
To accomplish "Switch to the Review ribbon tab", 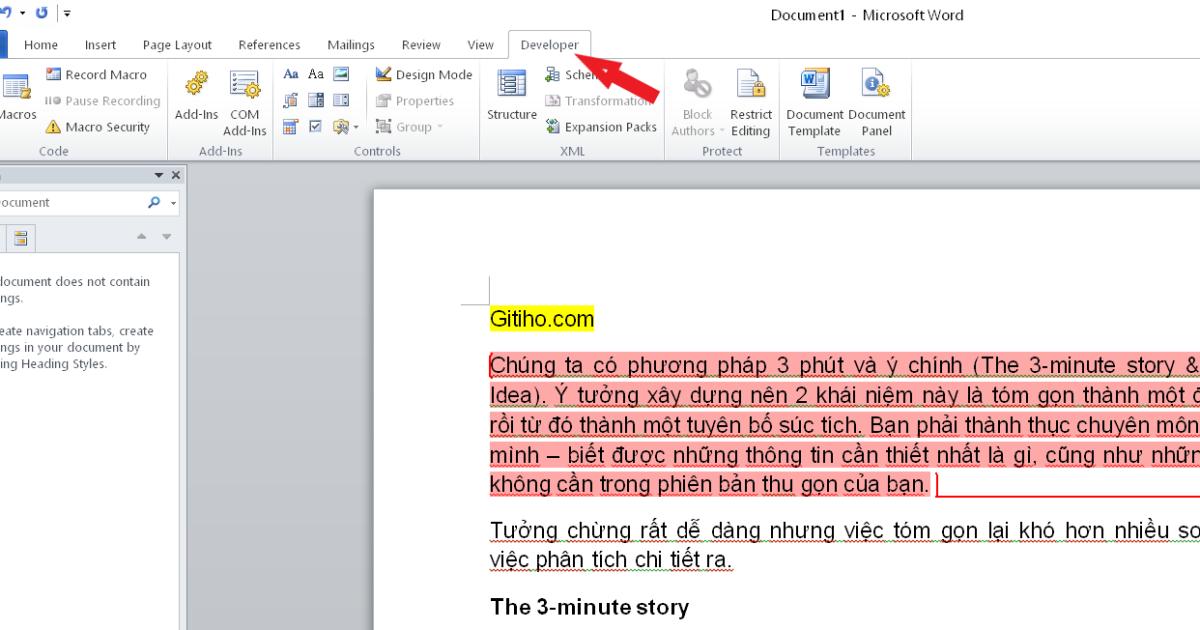I will click(x=420, y=44).
